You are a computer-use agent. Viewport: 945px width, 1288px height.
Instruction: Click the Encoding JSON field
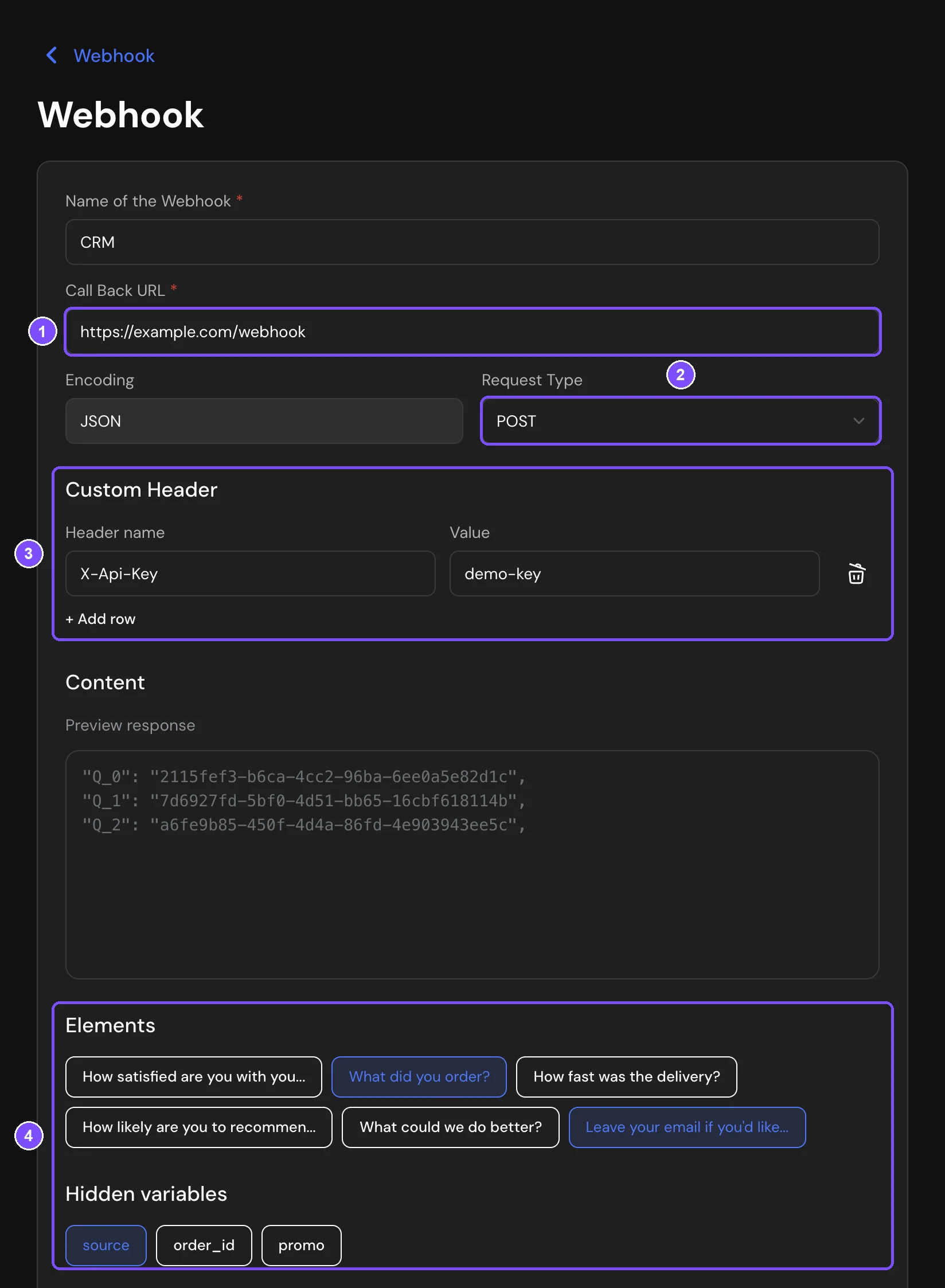264,421
